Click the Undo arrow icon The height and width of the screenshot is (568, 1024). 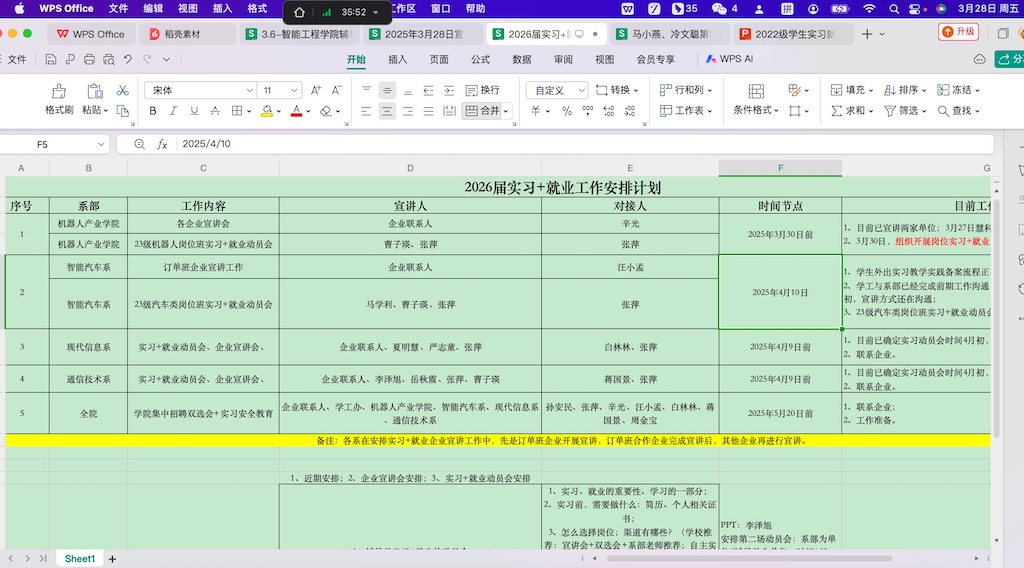pyautogui.click(x=128, y=59)
